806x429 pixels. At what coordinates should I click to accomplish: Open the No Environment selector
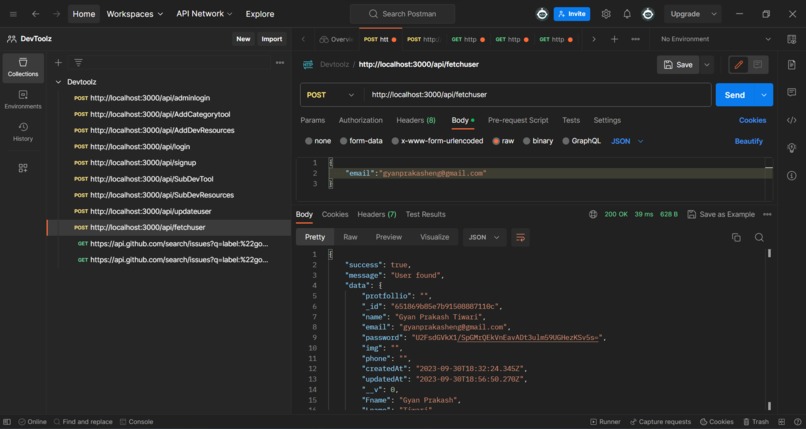[x=716, y=39]
